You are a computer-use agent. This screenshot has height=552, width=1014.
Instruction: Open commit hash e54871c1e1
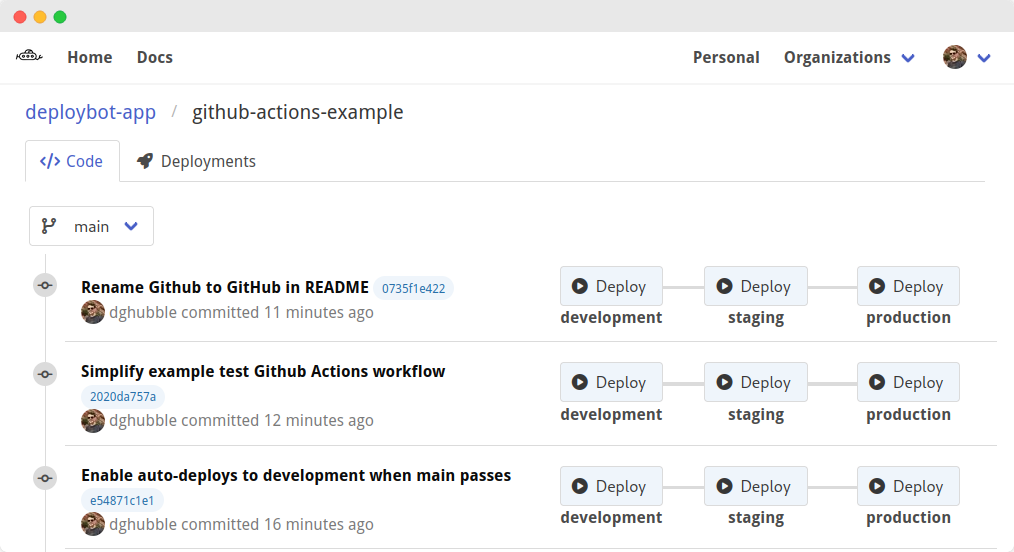click(122, 500)
